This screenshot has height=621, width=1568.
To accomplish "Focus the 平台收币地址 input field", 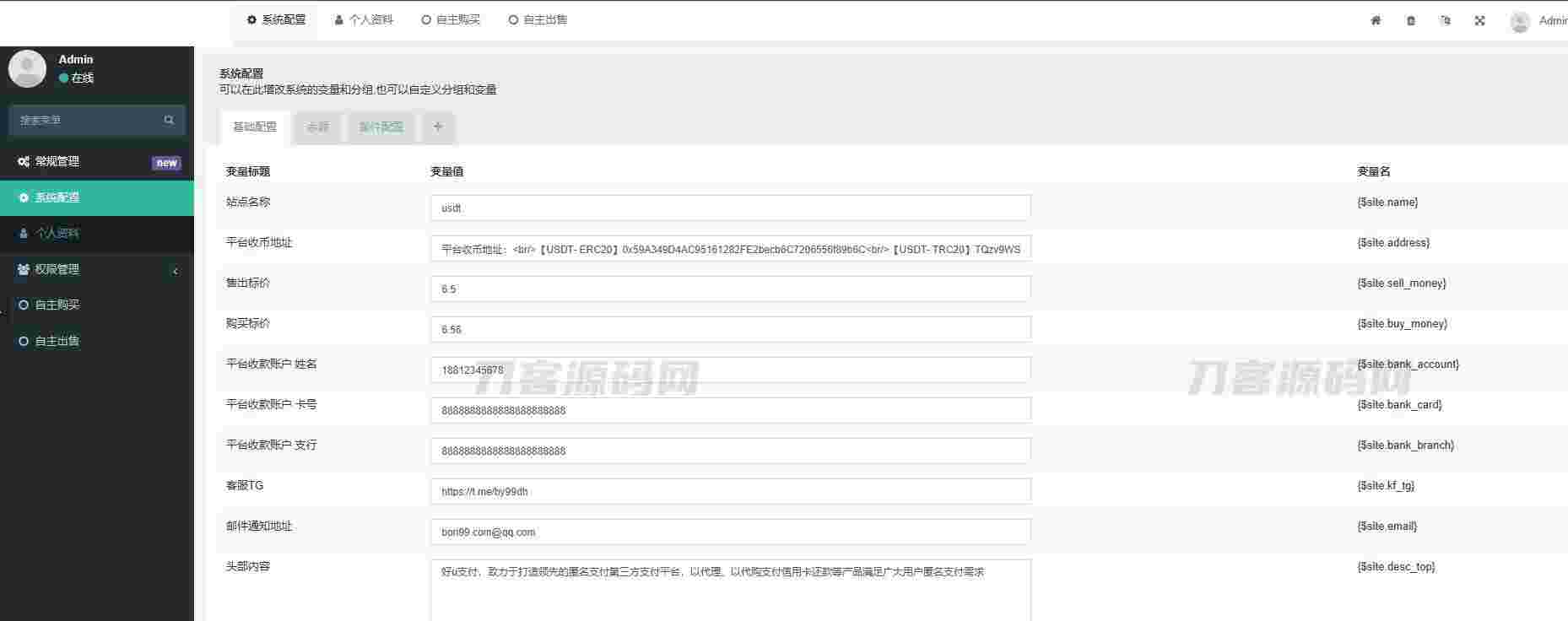I will [x=730, y=248].
